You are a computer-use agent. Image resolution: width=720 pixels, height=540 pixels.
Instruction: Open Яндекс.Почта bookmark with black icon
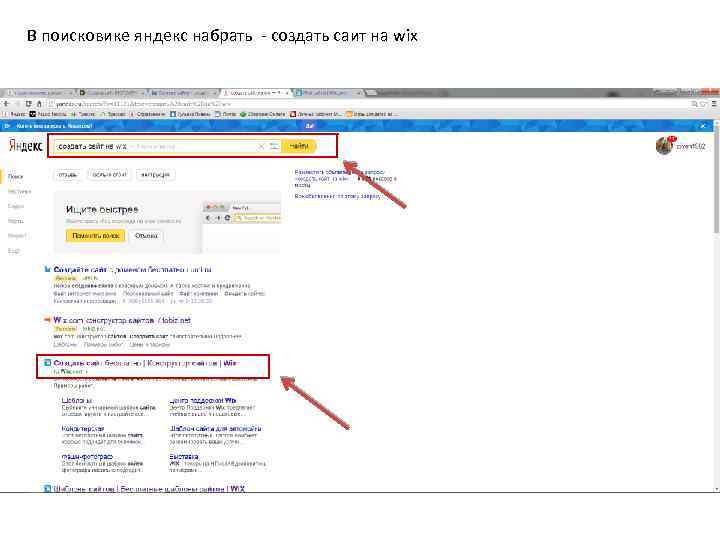coord(48,114)
